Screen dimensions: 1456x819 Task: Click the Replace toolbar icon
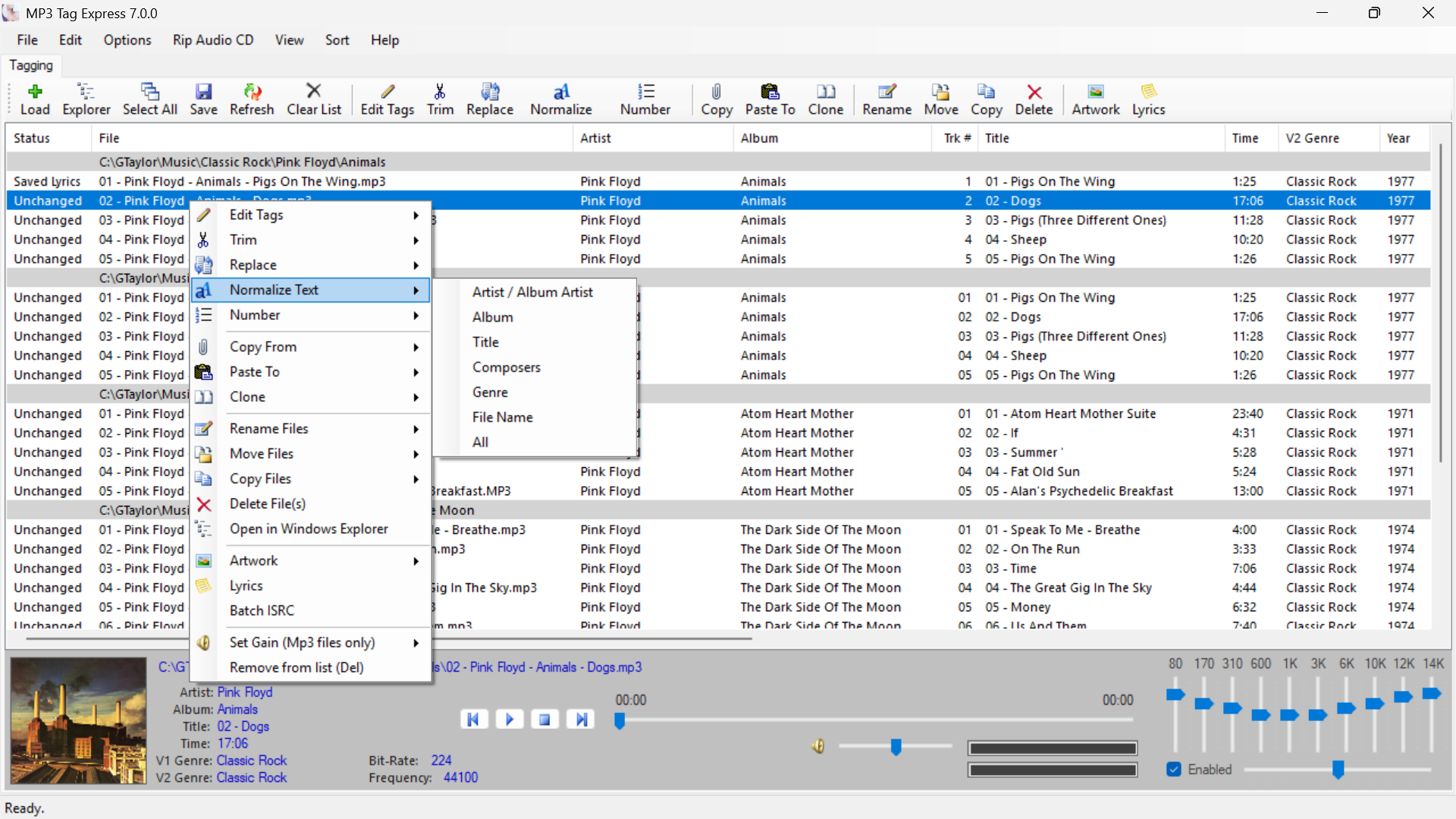[x=490, y=99]
